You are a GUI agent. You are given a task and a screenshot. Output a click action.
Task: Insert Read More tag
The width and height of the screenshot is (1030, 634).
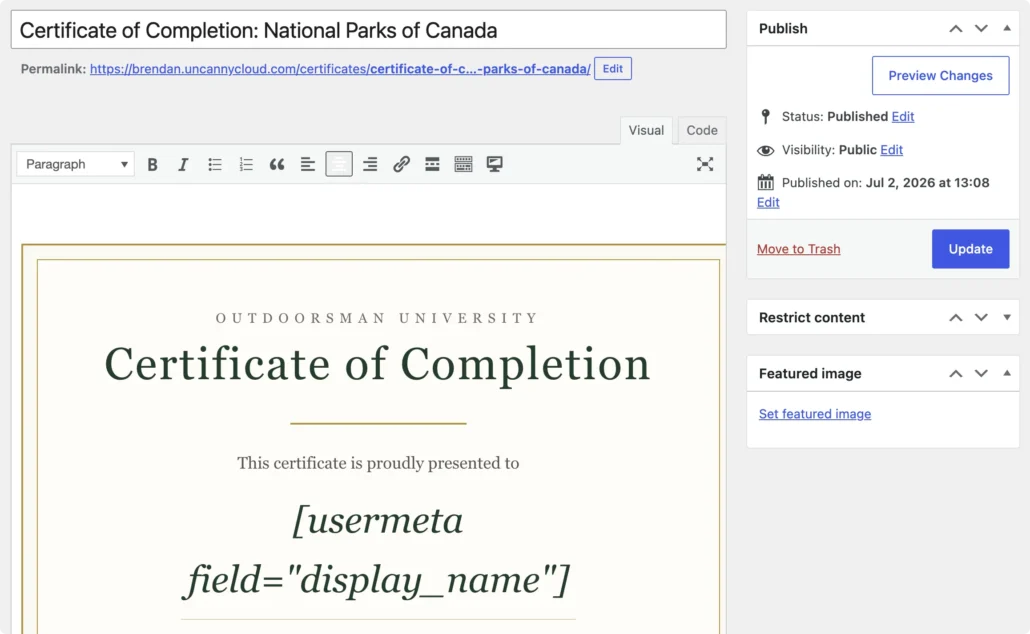pyautogui.click(x=432, y=164)
